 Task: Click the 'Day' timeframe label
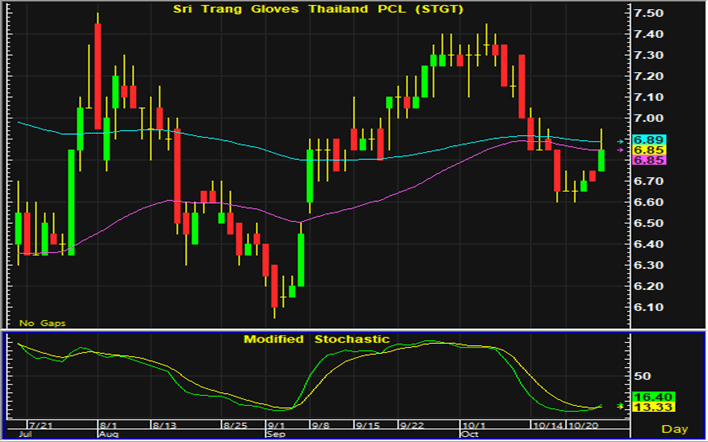tap(674, 428)
